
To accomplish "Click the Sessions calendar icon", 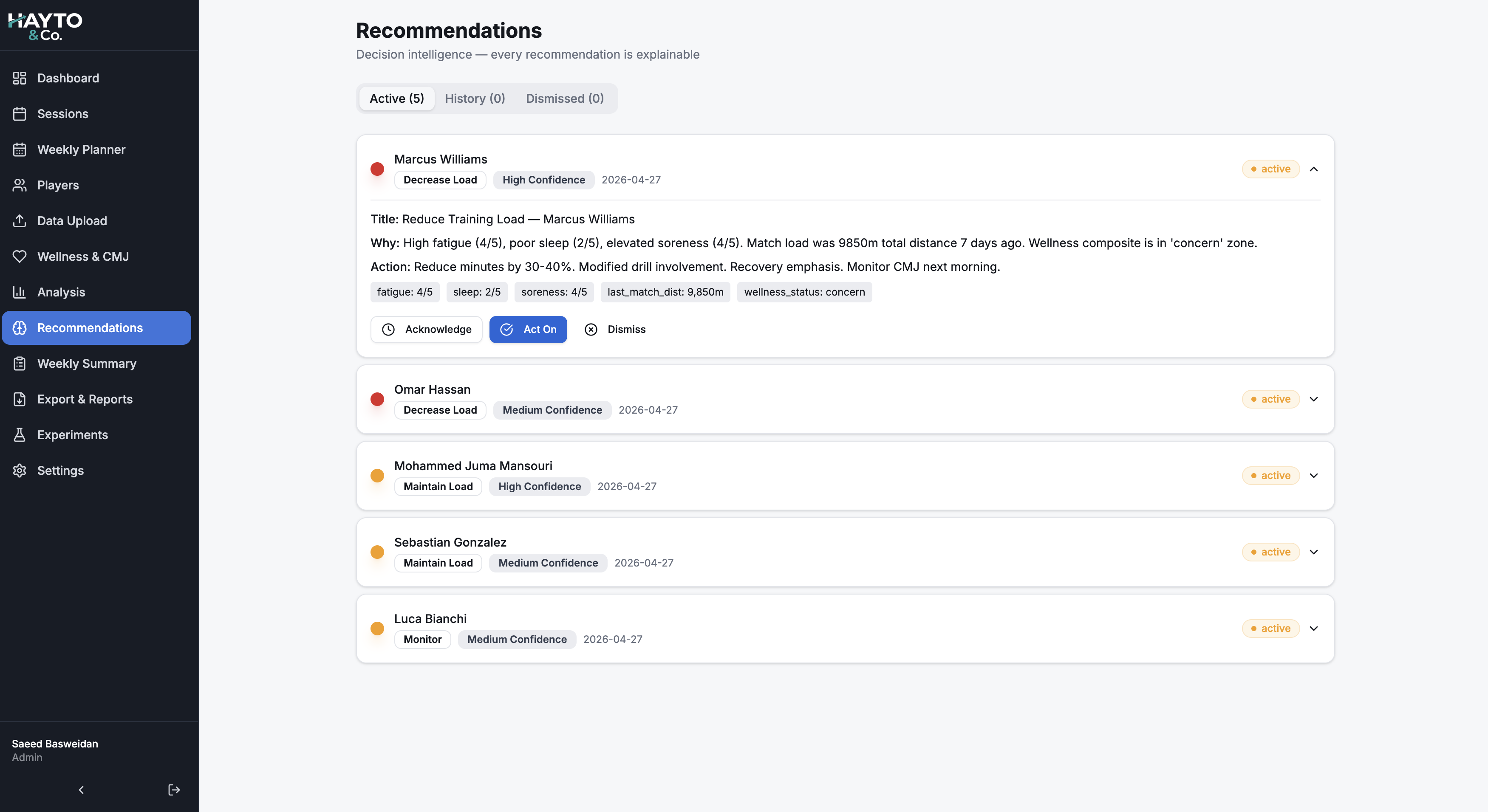I will [x=20, y=114].
